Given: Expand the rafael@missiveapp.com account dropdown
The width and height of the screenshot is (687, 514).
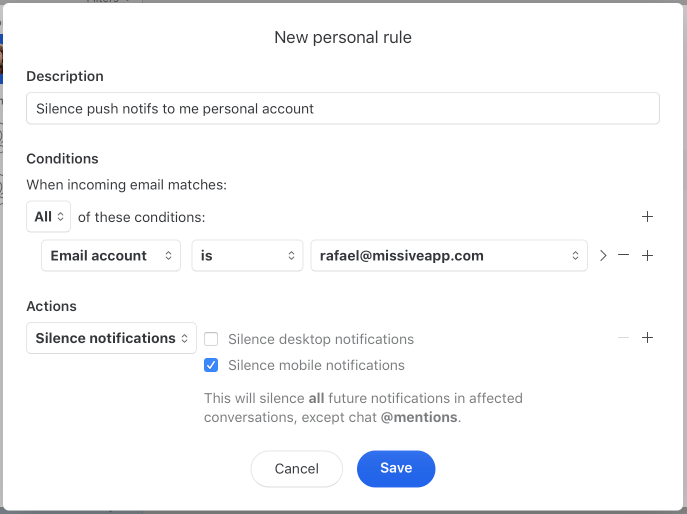Looking at the screenshot, I should [x=448, y=256].
